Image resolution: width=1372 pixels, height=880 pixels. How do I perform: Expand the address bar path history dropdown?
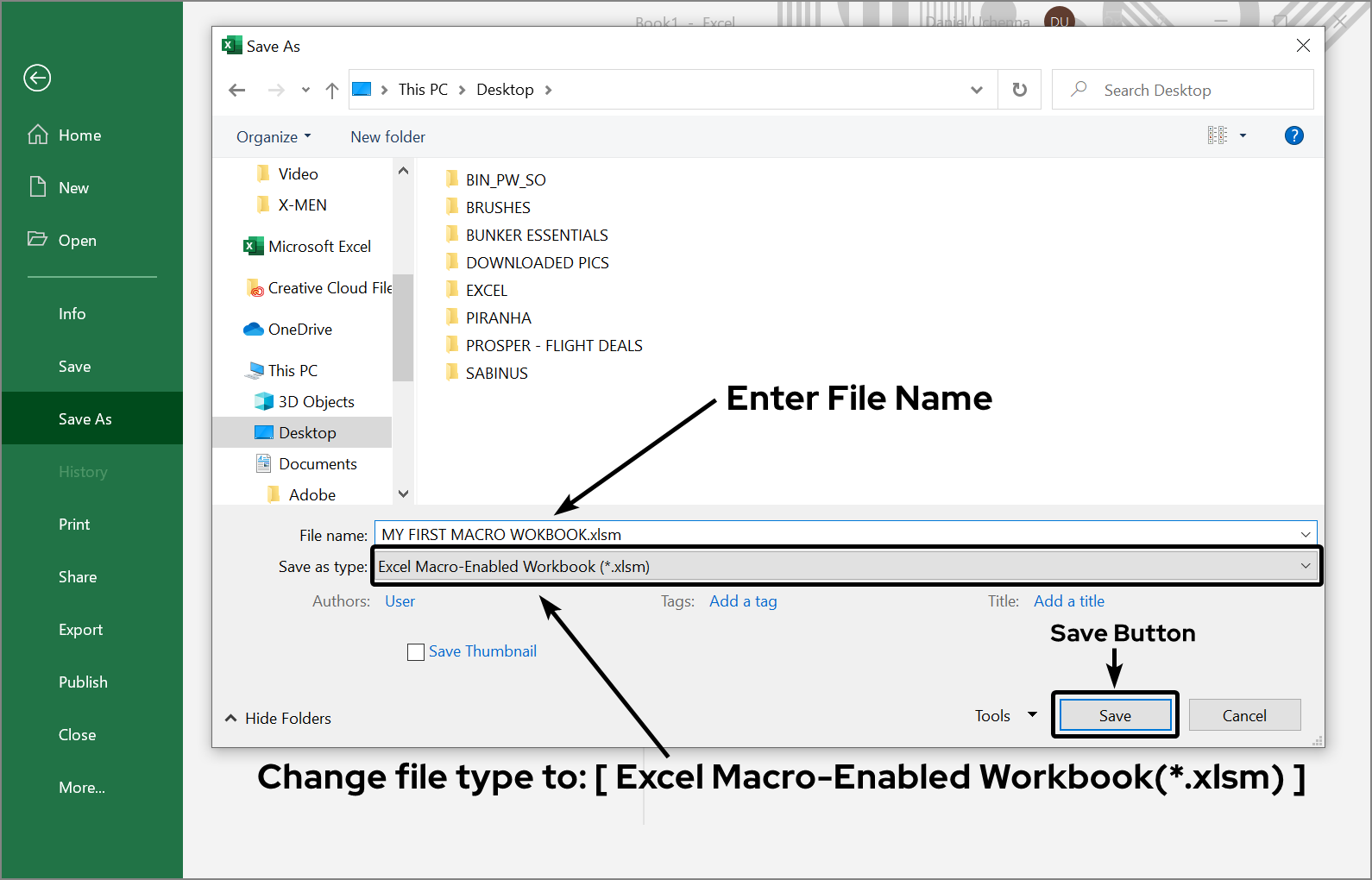tap(976, 90)
